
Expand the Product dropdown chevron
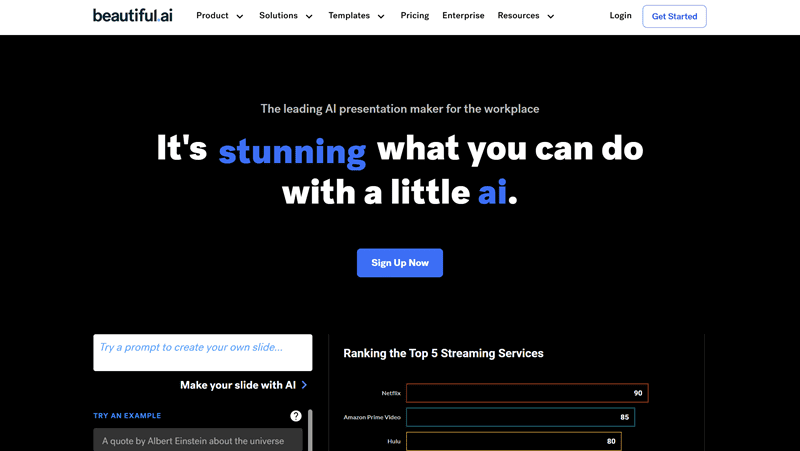coord(240,16)
